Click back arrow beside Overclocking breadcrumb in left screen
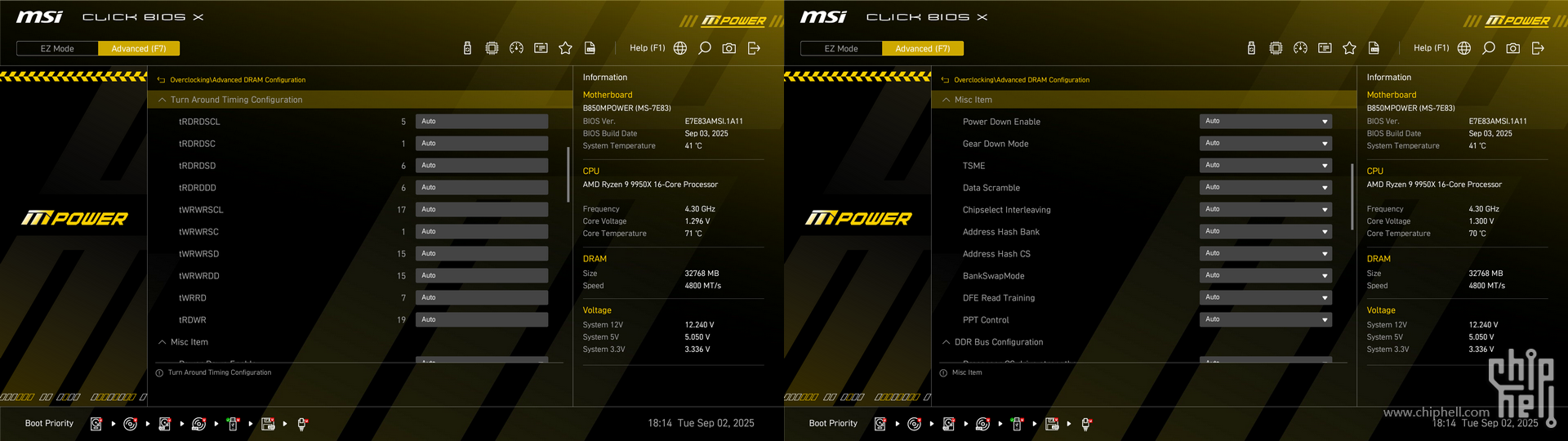This screenshot has height=441, width=1568. click(x=161, y=80)
